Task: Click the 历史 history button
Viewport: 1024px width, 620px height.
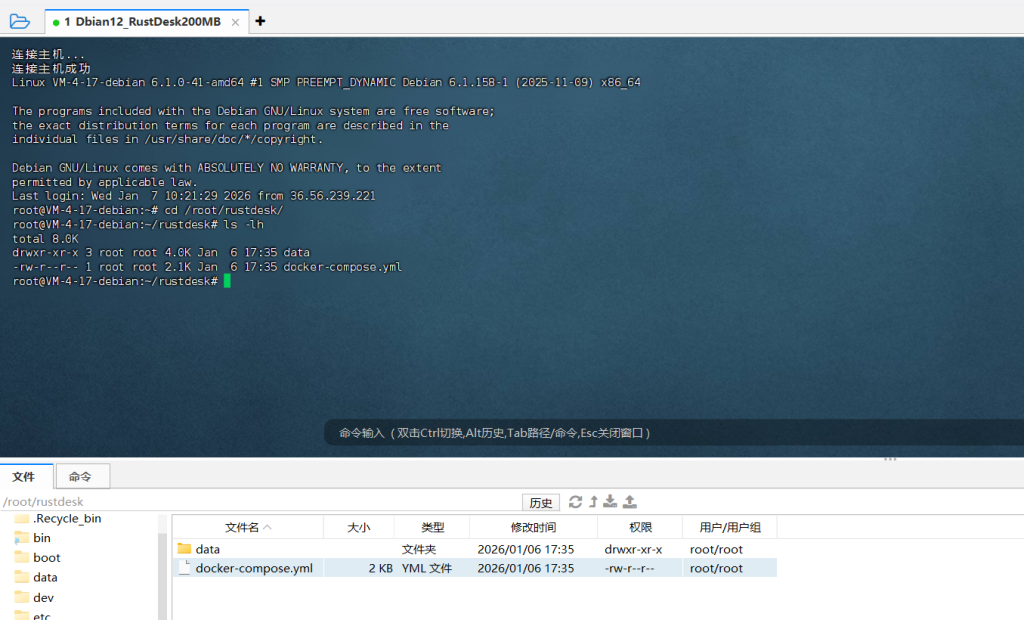Action: (540, 502)
